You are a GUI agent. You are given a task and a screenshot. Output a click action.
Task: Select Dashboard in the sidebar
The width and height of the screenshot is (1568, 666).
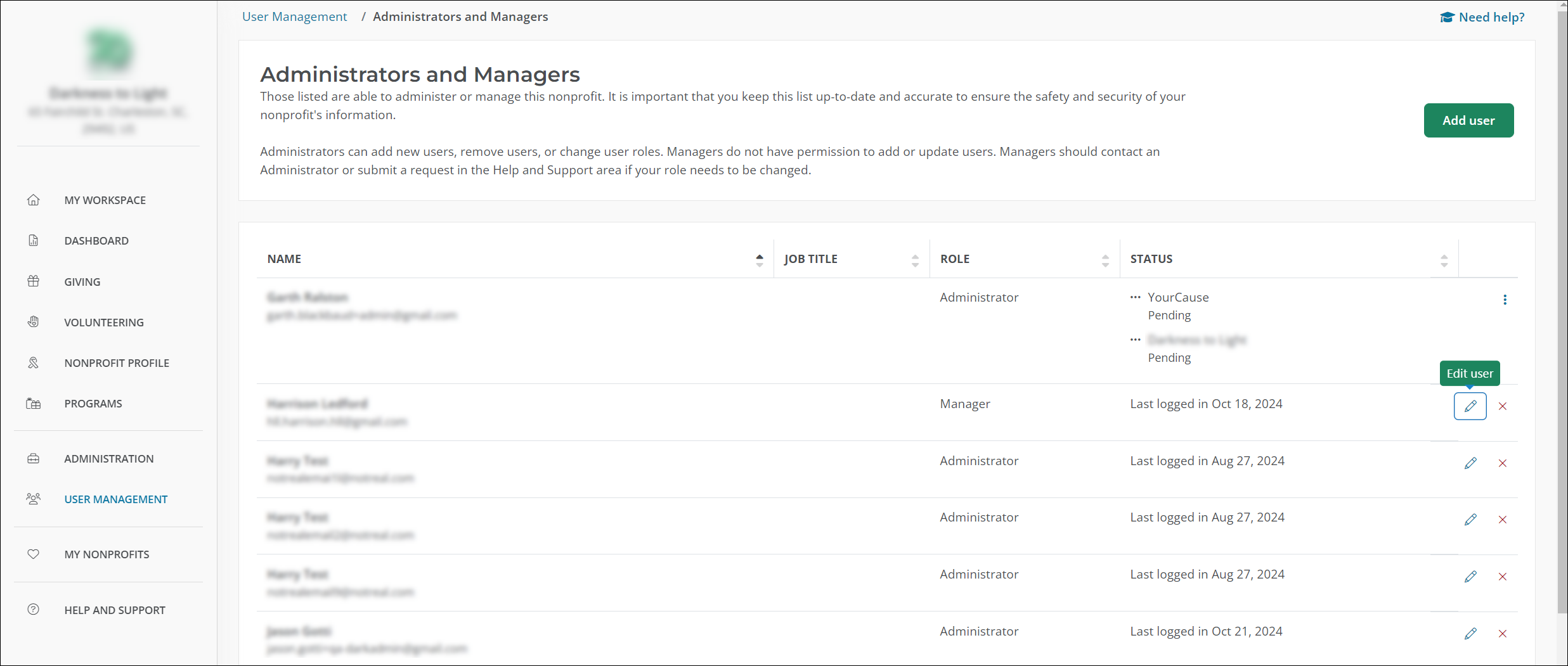click(x=96, y=241)
